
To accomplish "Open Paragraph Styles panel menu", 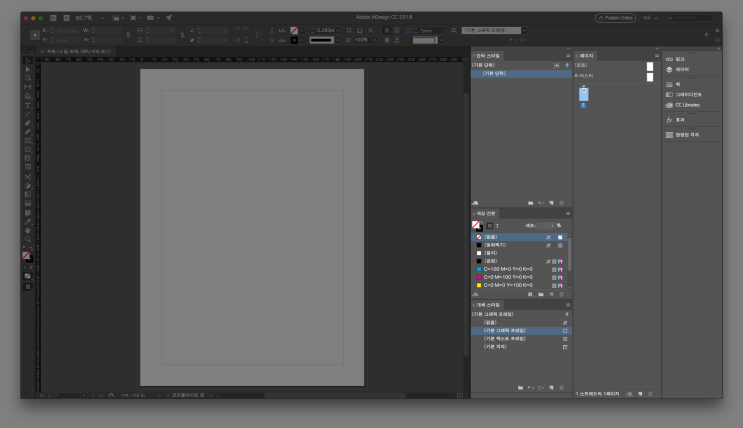I will coord(568,56).
